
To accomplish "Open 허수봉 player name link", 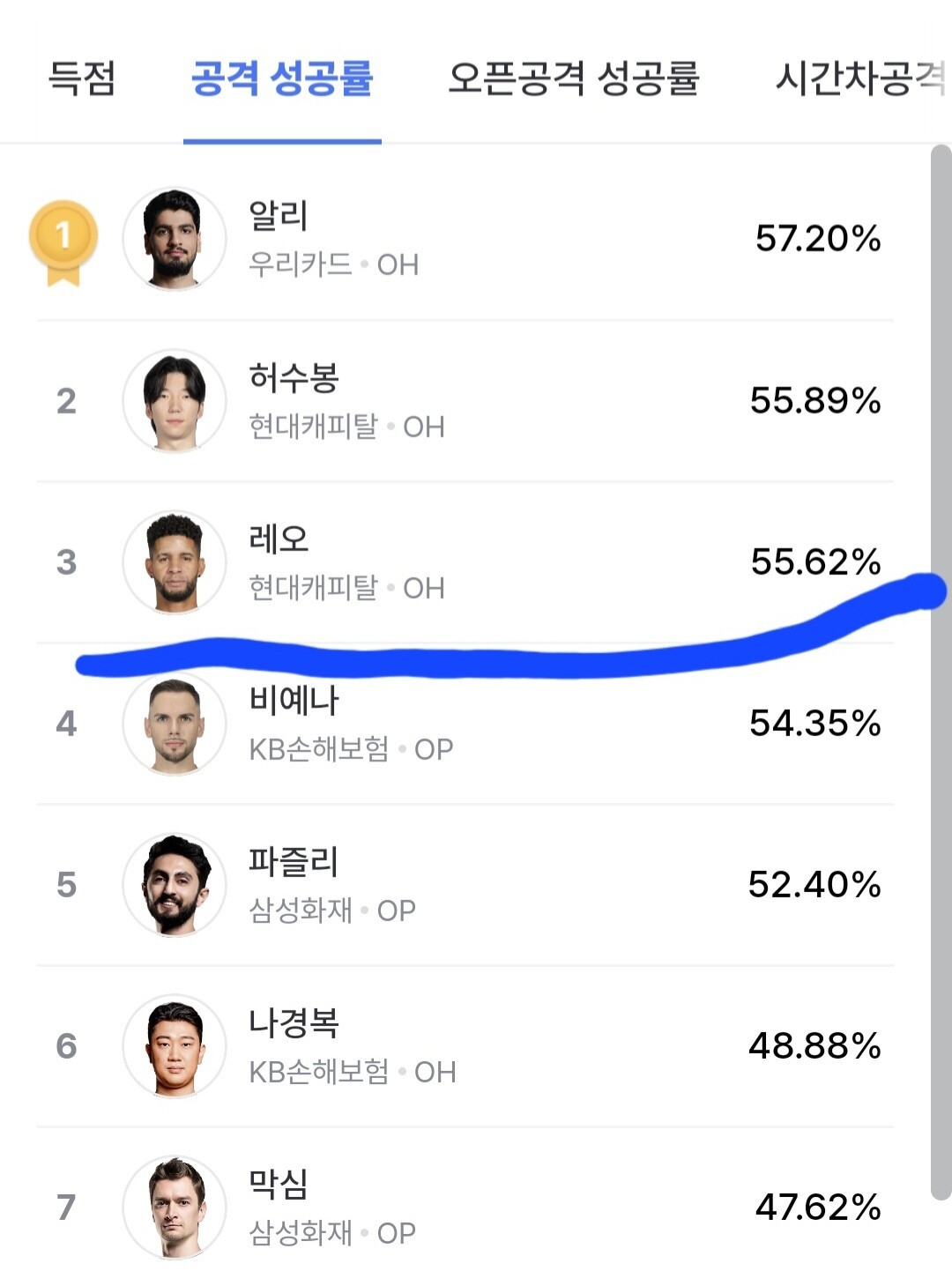I will click(294, 377).
